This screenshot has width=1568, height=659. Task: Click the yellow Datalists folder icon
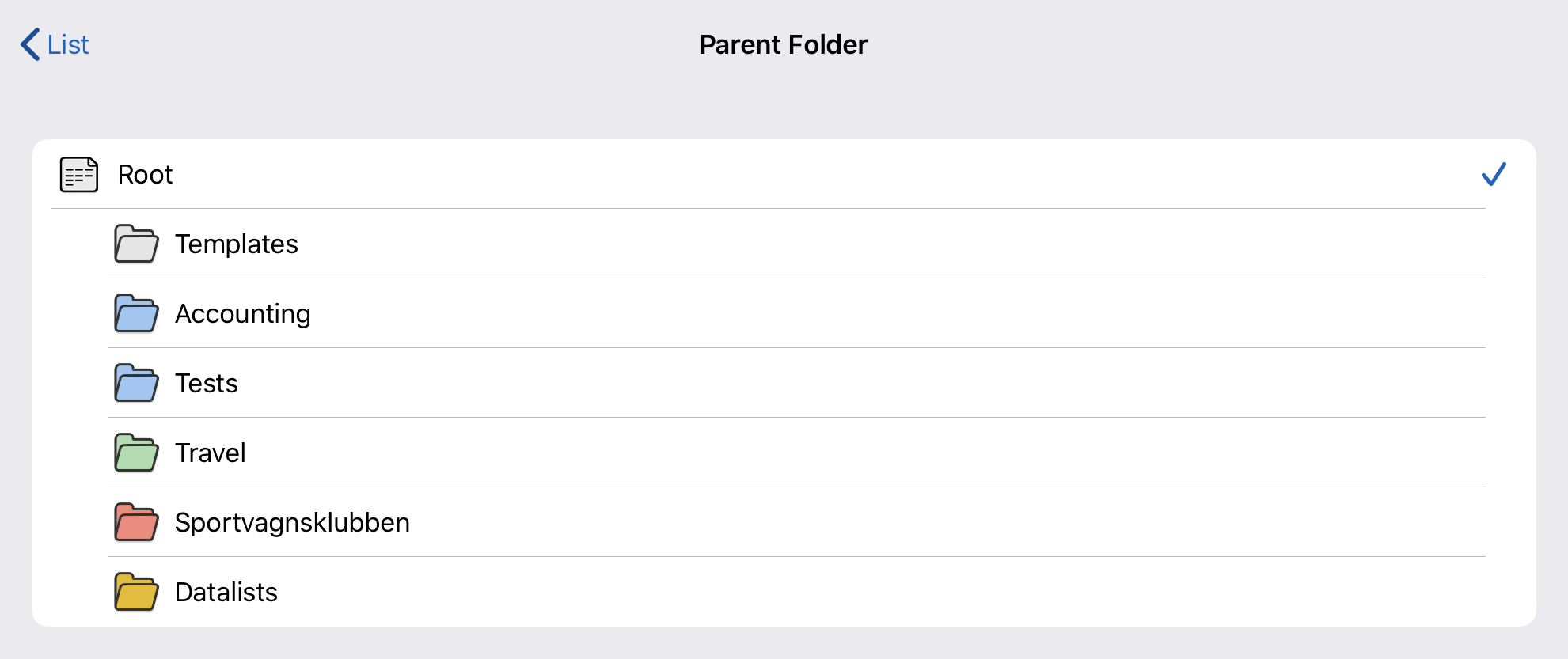136,592
